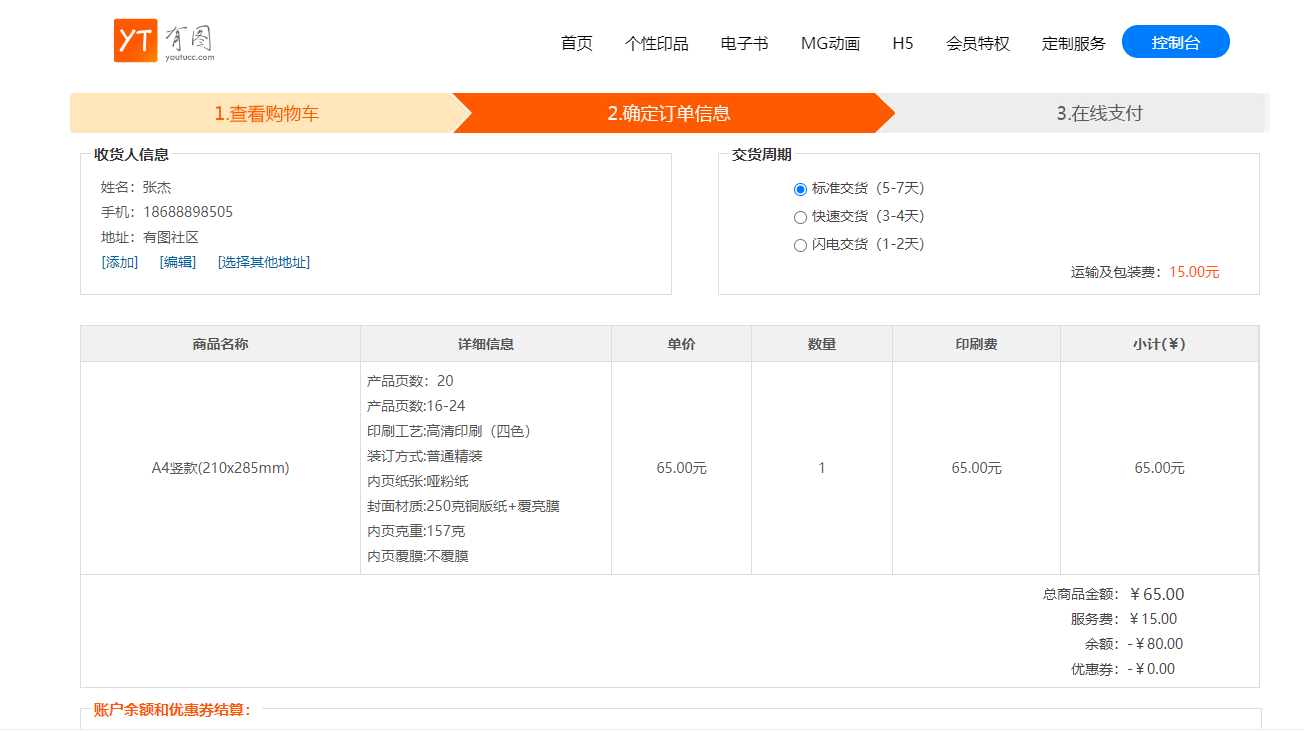Image resolution: width=1304 pixels, height=732 pixels.
Task: Jump to step 3.在线支付
Action: [1098, 113]
